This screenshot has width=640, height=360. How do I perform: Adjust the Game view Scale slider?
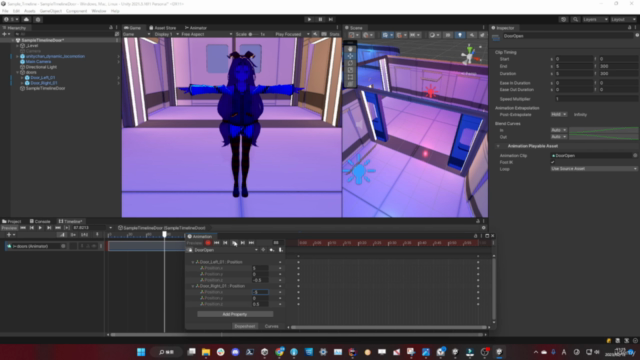pos(253,34)
